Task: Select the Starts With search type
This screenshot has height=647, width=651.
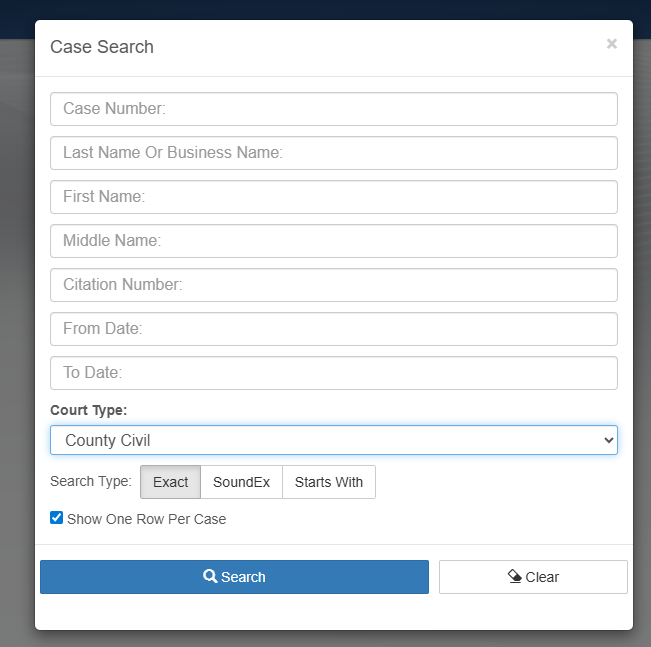Action: tap(328, 482)
